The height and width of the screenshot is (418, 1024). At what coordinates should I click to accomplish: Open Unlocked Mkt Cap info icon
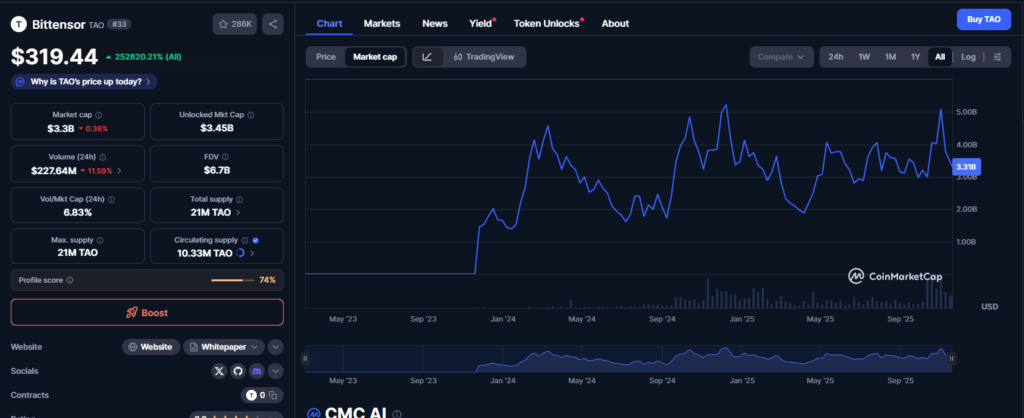click(251, 114)
